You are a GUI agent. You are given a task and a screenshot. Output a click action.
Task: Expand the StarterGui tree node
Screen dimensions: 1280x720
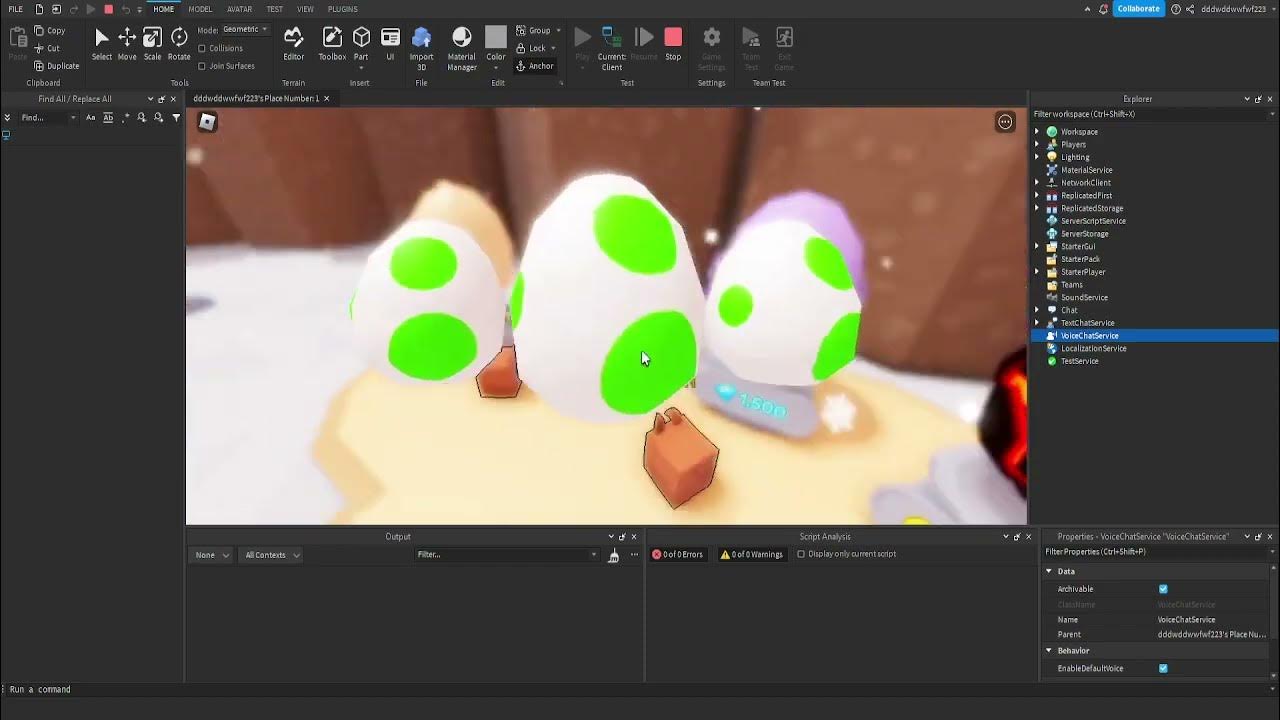pyautogui.click(x=1037, y=246)
